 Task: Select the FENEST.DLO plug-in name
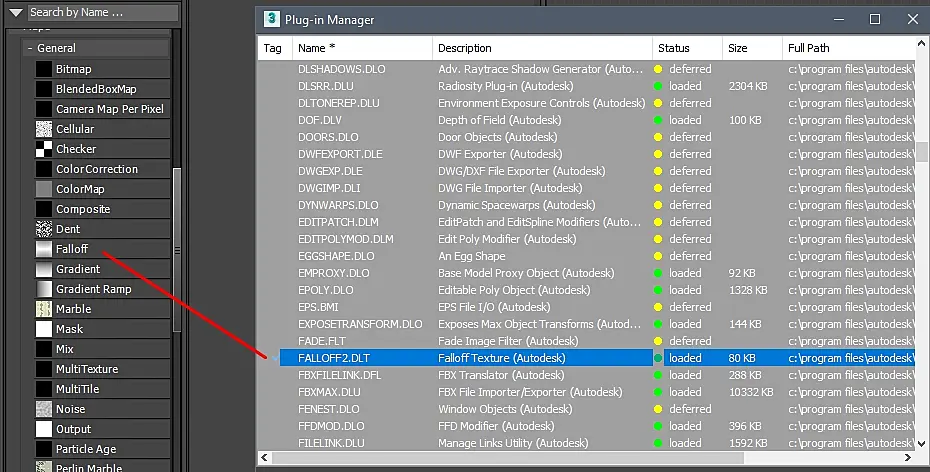pyautogui.click(x=329, y=409)
